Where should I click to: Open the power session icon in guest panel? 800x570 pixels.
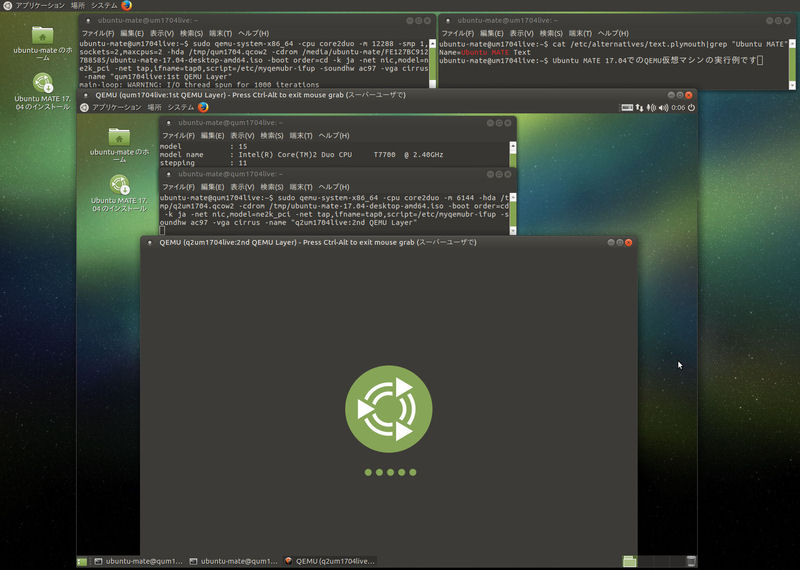[691, 108]
